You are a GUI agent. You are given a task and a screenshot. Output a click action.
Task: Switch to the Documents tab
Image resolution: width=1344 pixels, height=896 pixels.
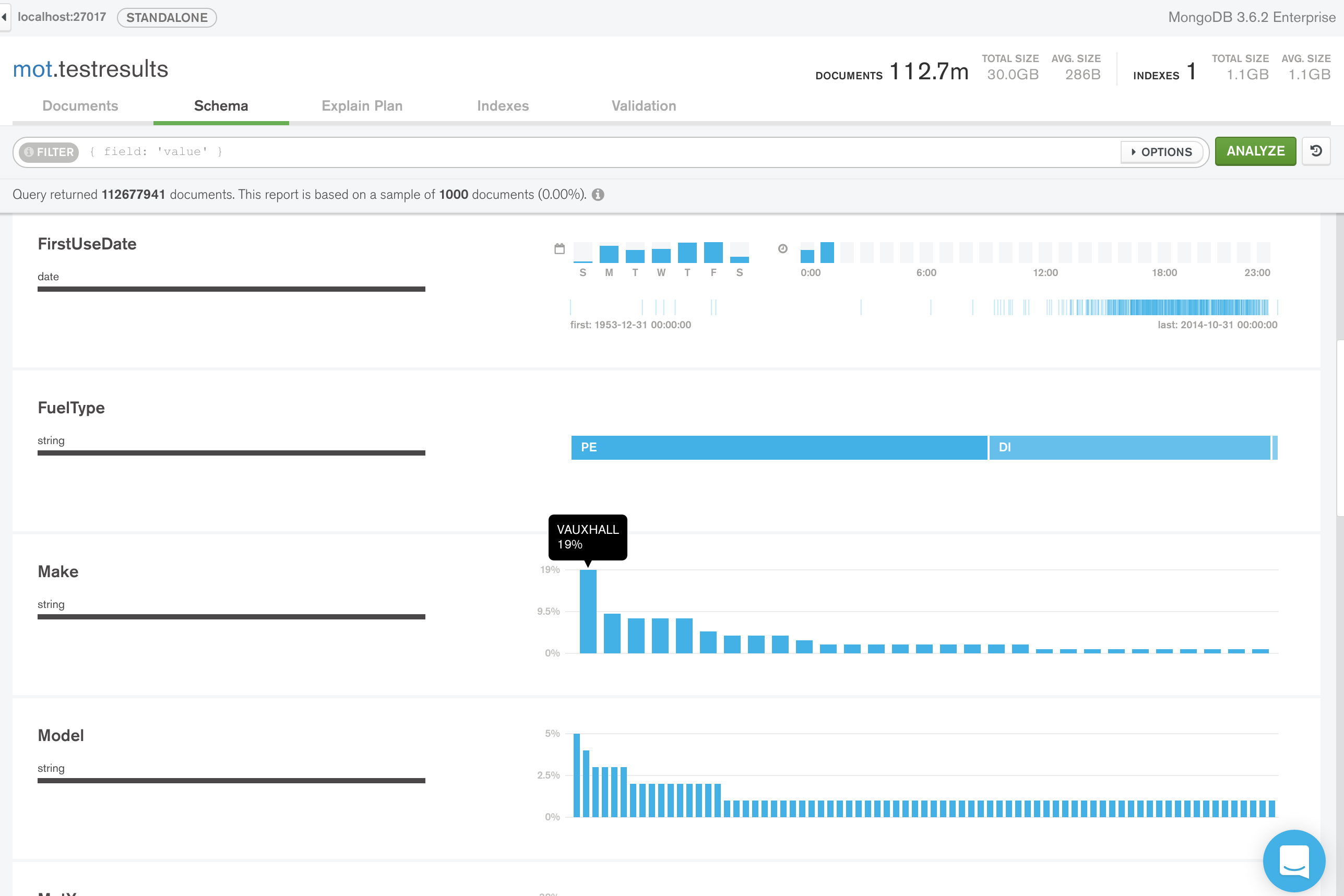click(x=80, y=106)
